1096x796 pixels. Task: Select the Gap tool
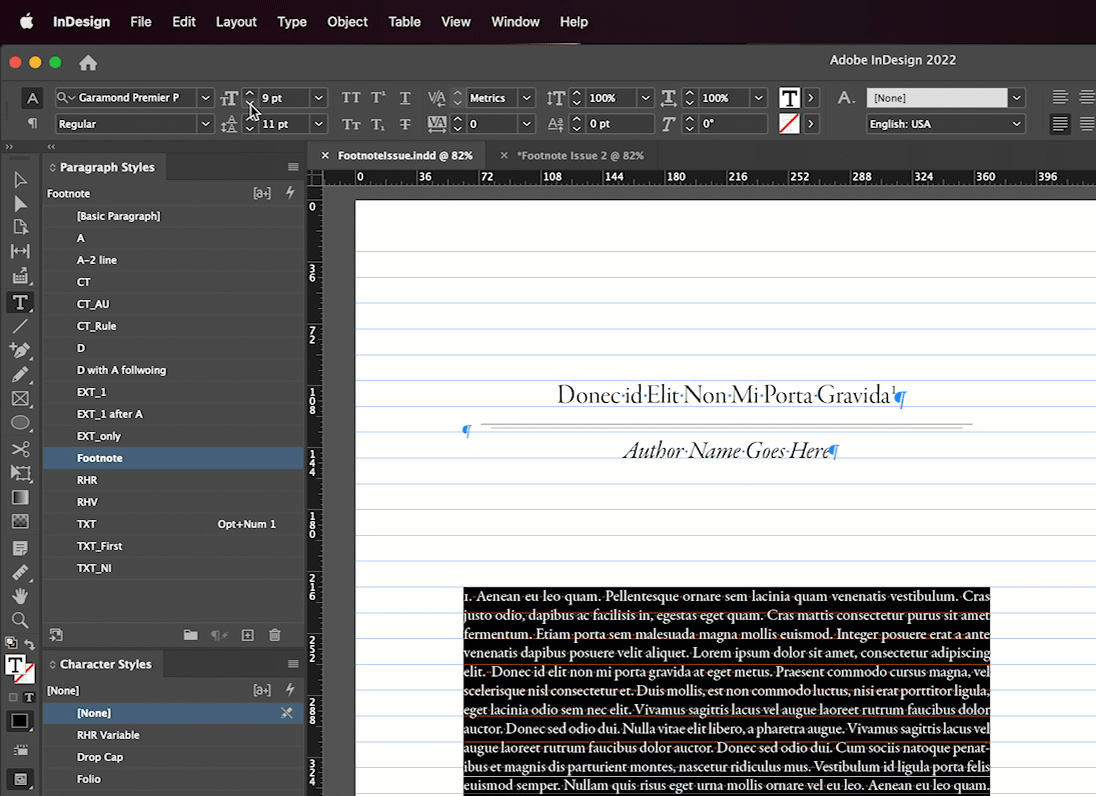20,251
